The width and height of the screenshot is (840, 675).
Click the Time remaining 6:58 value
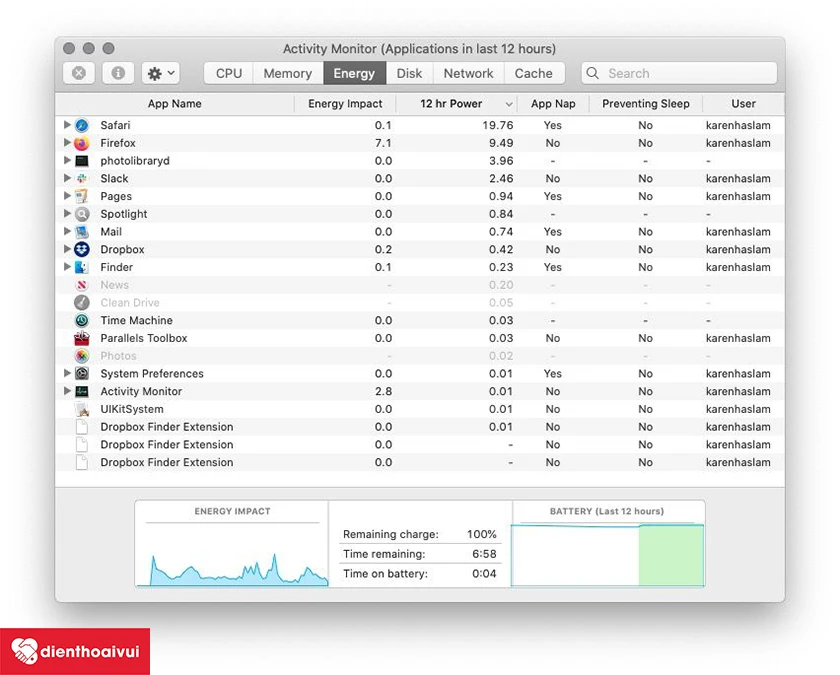point(484,554)
